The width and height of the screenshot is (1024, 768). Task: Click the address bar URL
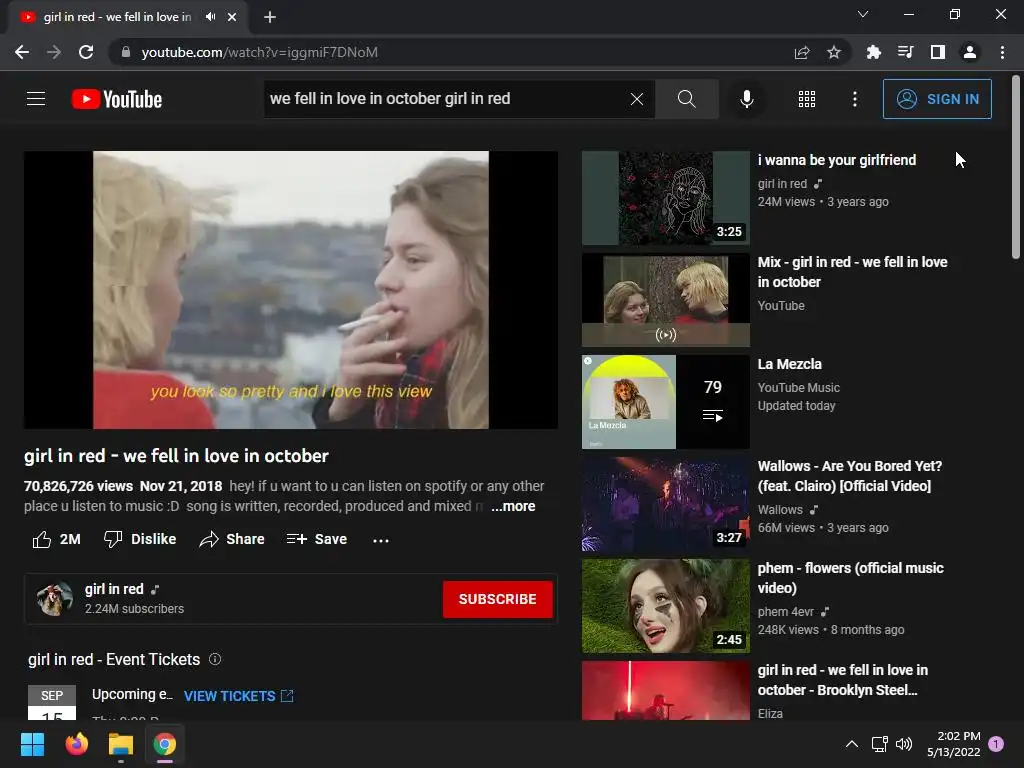point(259,52)
